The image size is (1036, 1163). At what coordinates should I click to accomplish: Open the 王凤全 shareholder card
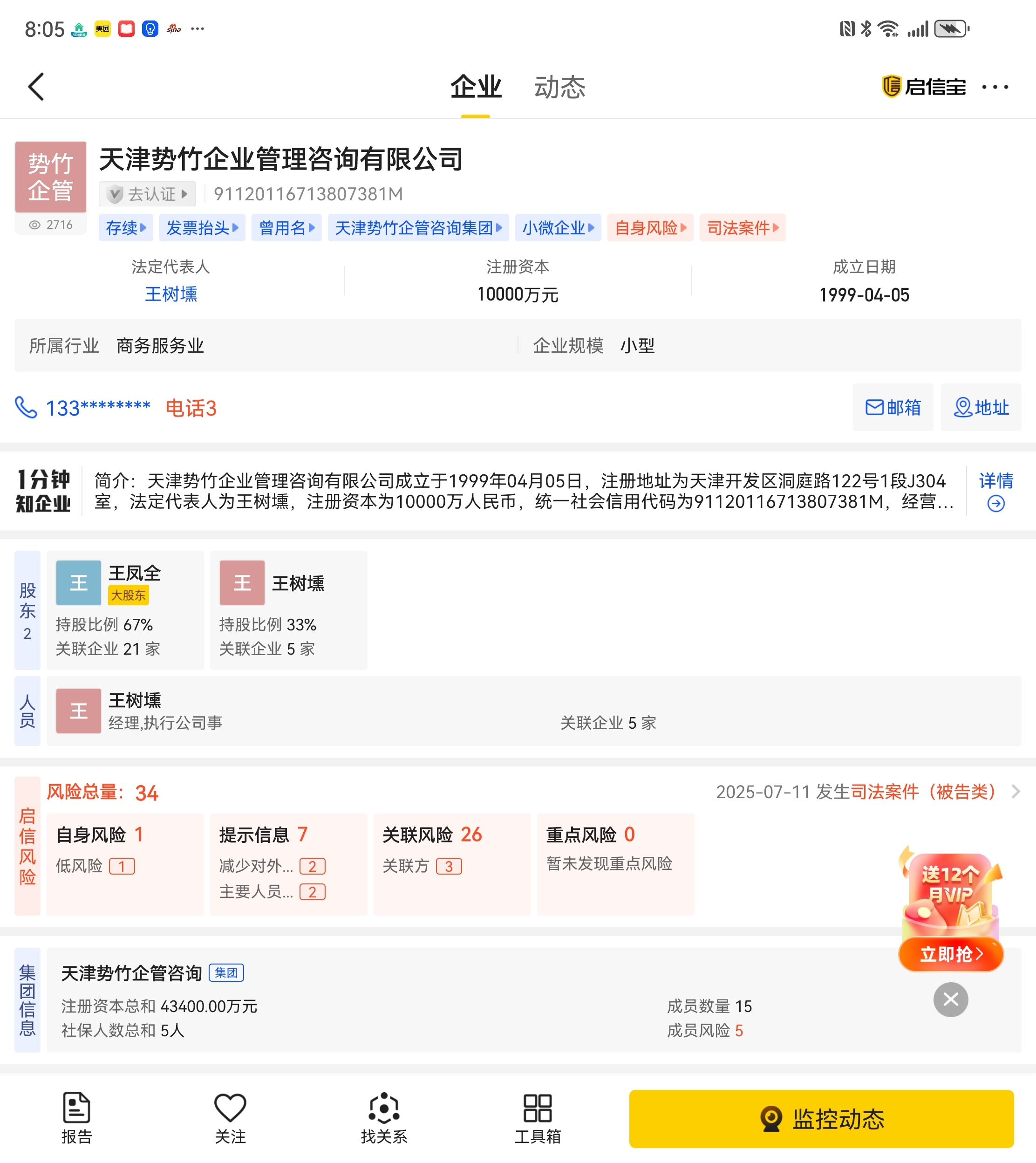[125, 609]
